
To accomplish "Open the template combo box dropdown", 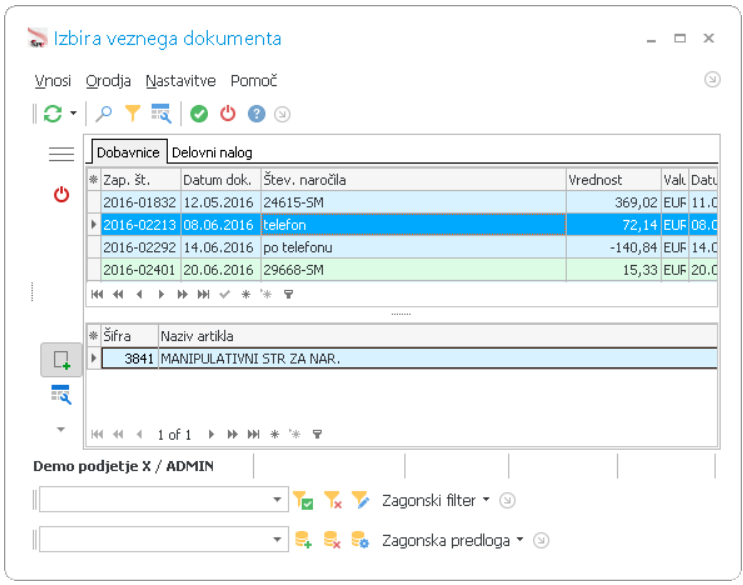I will pyautogui.click(x=278, y=539).
